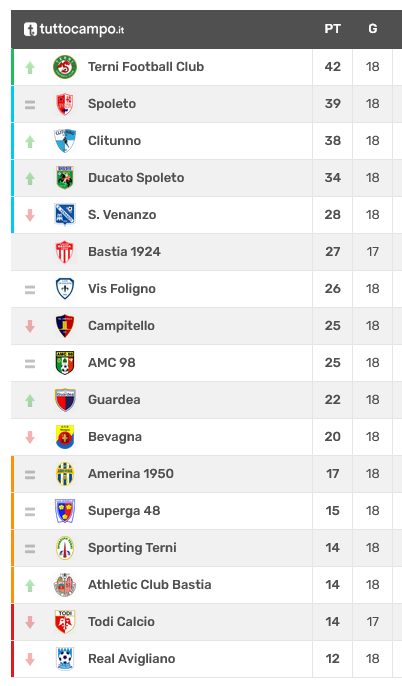Click the AMC 98 team crest
The width and height of the screenshot is (402, 686).
pos(65,363)
